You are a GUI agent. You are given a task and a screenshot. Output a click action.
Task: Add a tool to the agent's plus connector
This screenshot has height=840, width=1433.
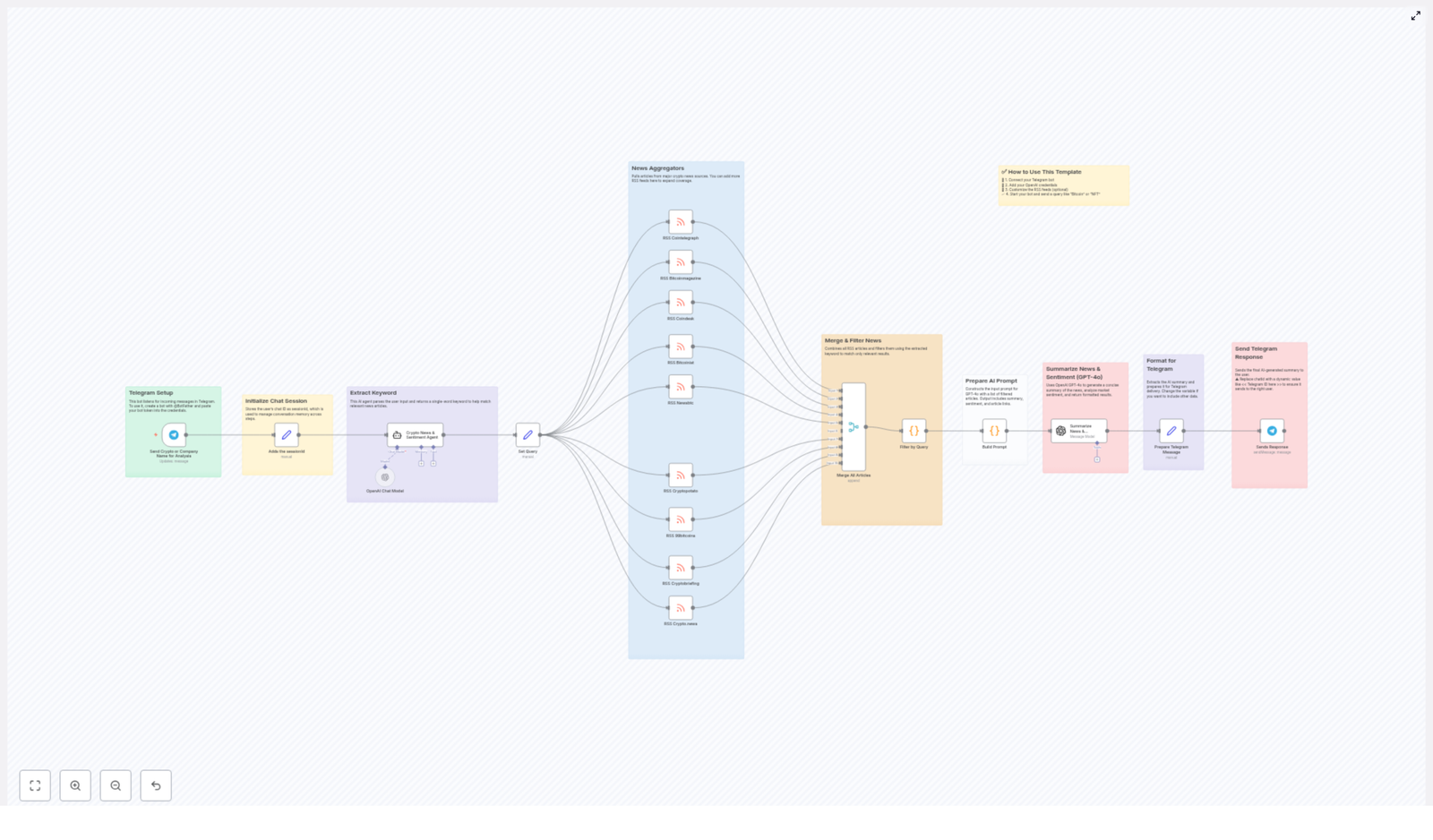point(433,463)
